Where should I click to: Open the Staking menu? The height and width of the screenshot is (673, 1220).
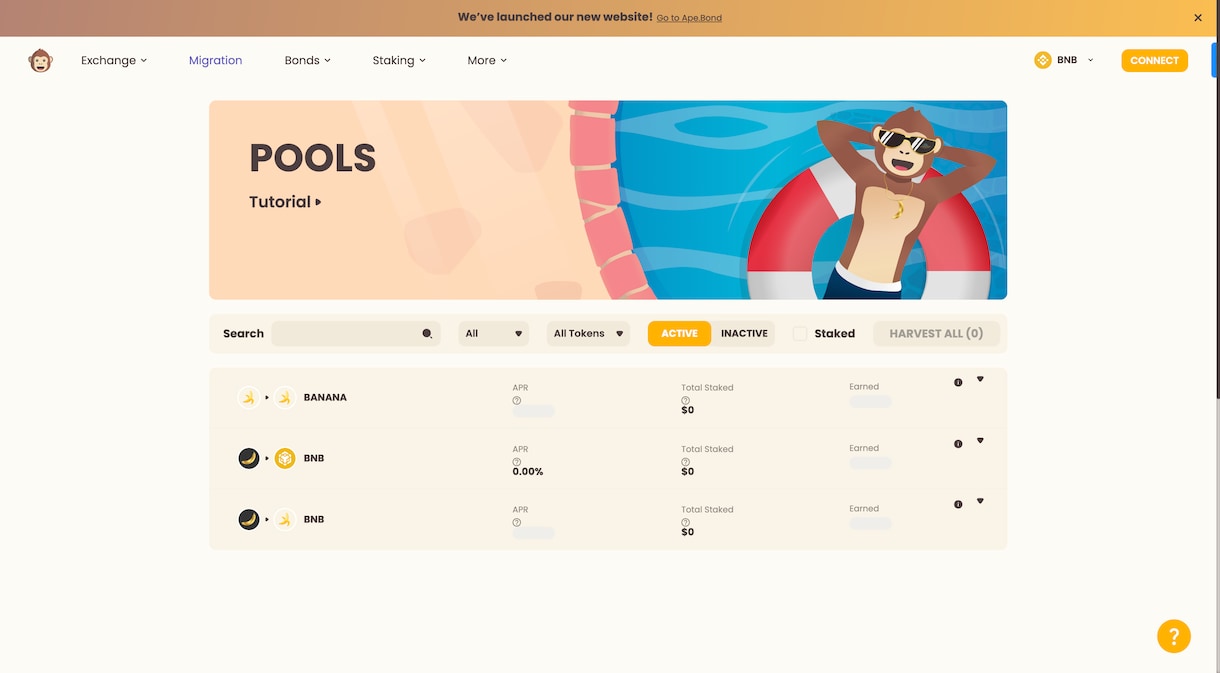tap(399, 61)
